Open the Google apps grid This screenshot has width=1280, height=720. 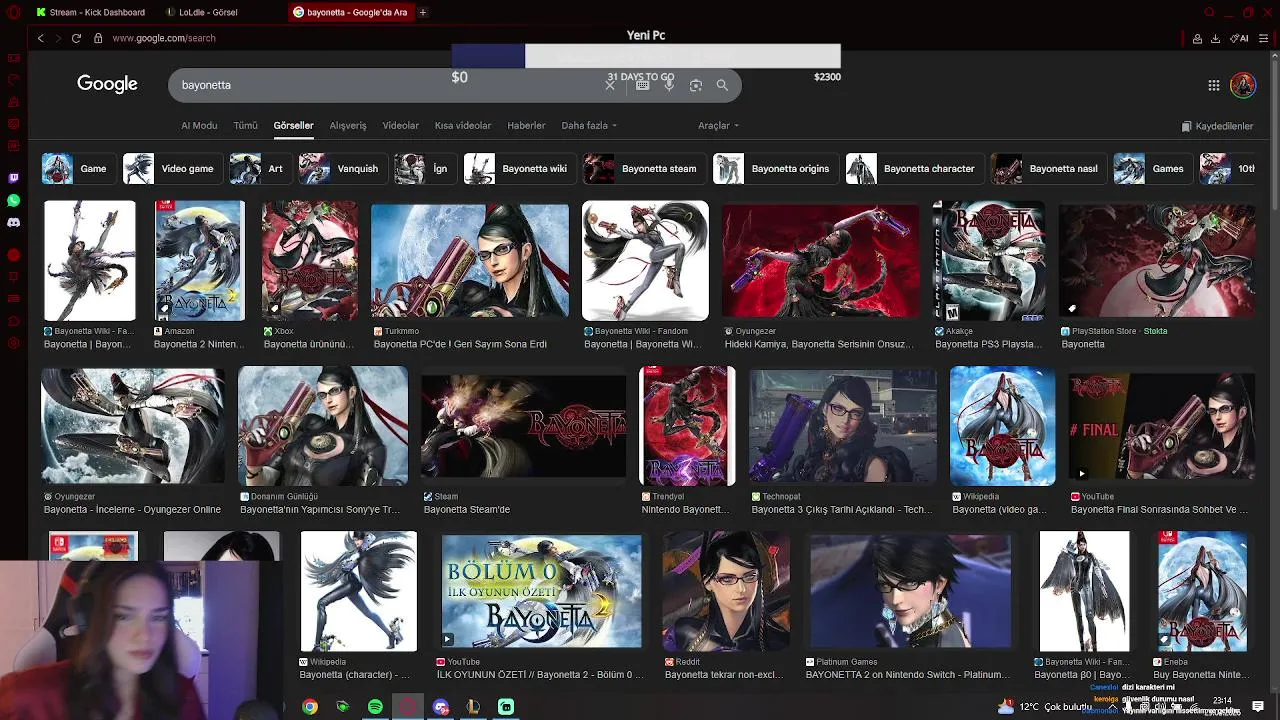(x=1214, y=85)
